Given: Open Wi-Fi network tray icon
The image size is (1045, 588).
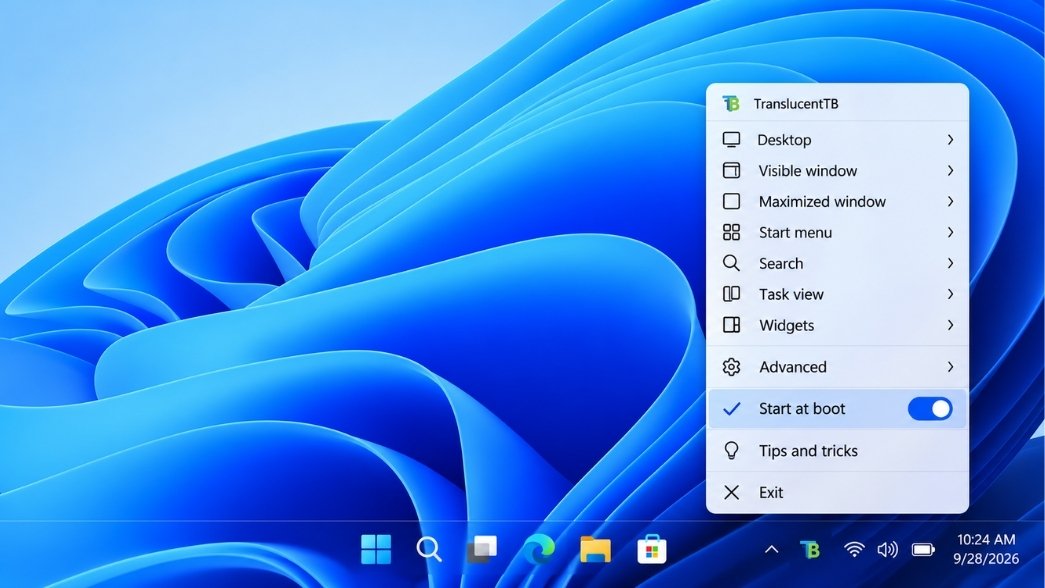Looking at the screenshot, I should 854,550.
